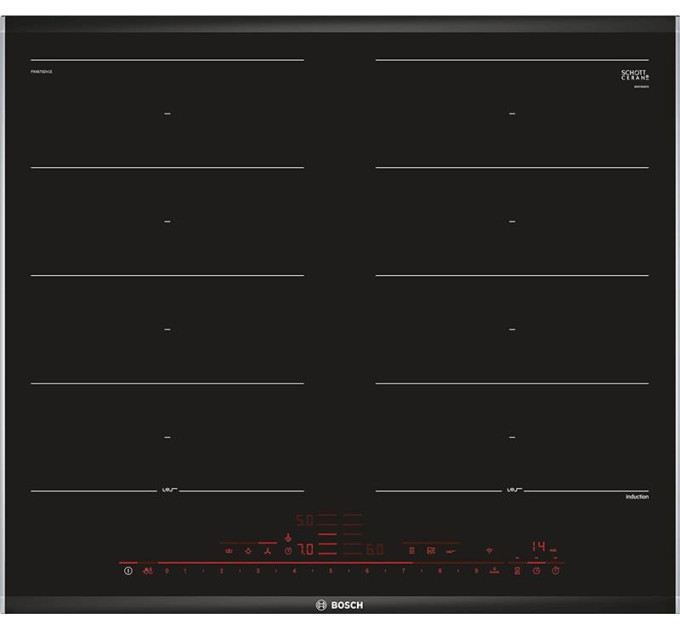
Task: Tap power level 8 on the control strip
Action: click(x=440, y=571)
